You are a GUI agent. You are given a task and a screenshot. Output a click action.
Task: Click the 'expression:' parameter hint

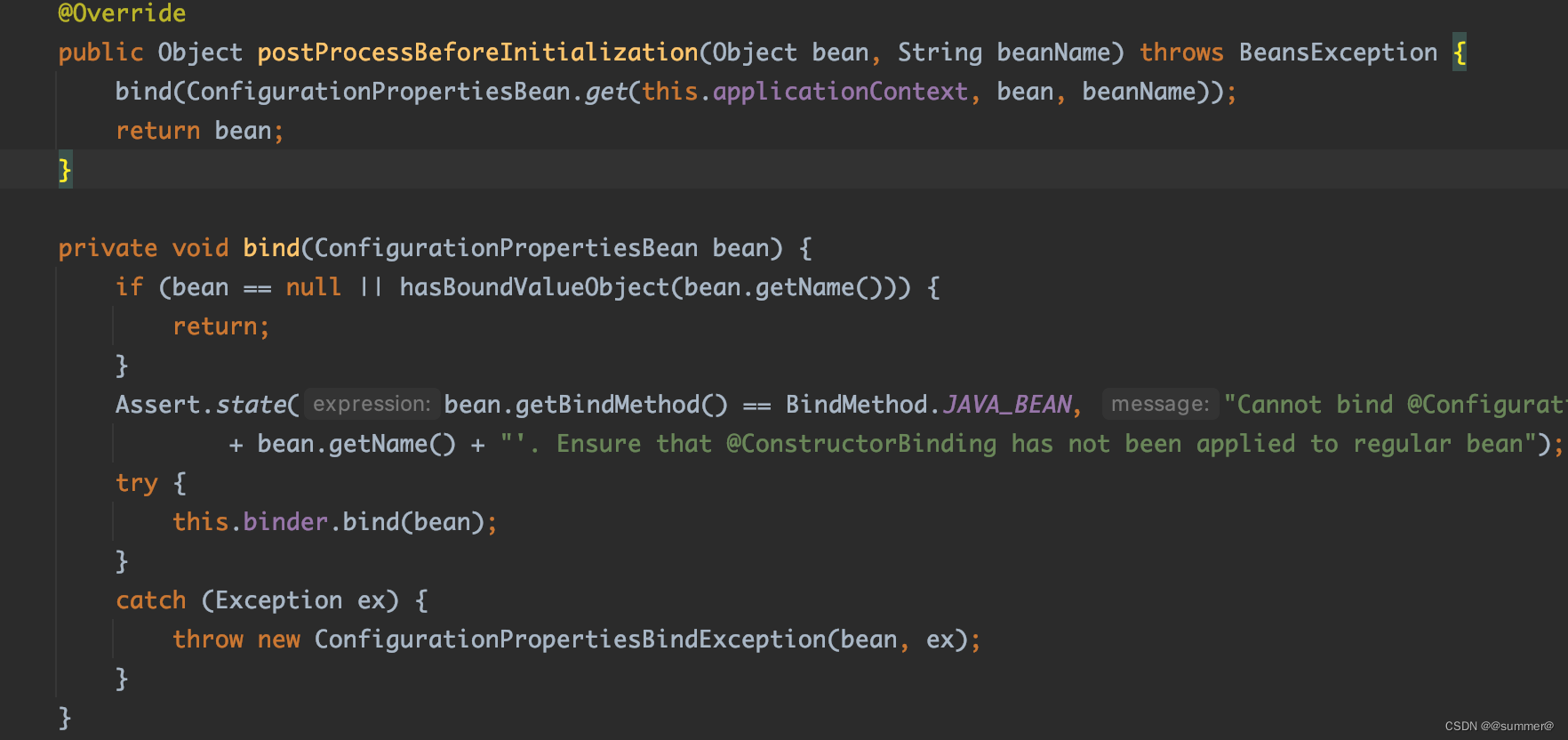[372, 404]
